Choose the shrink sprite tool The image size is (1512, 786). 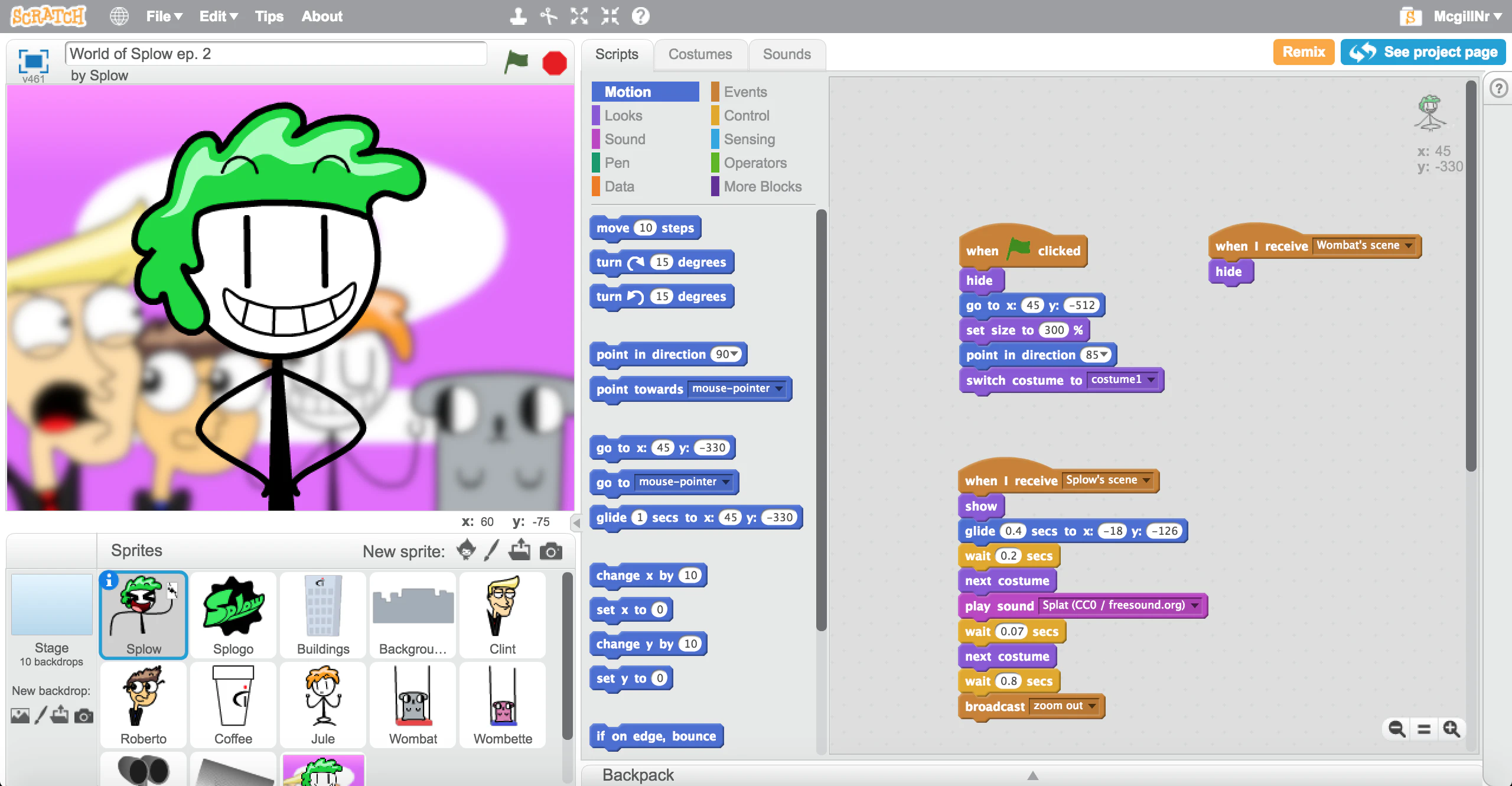tap(610, 16)
